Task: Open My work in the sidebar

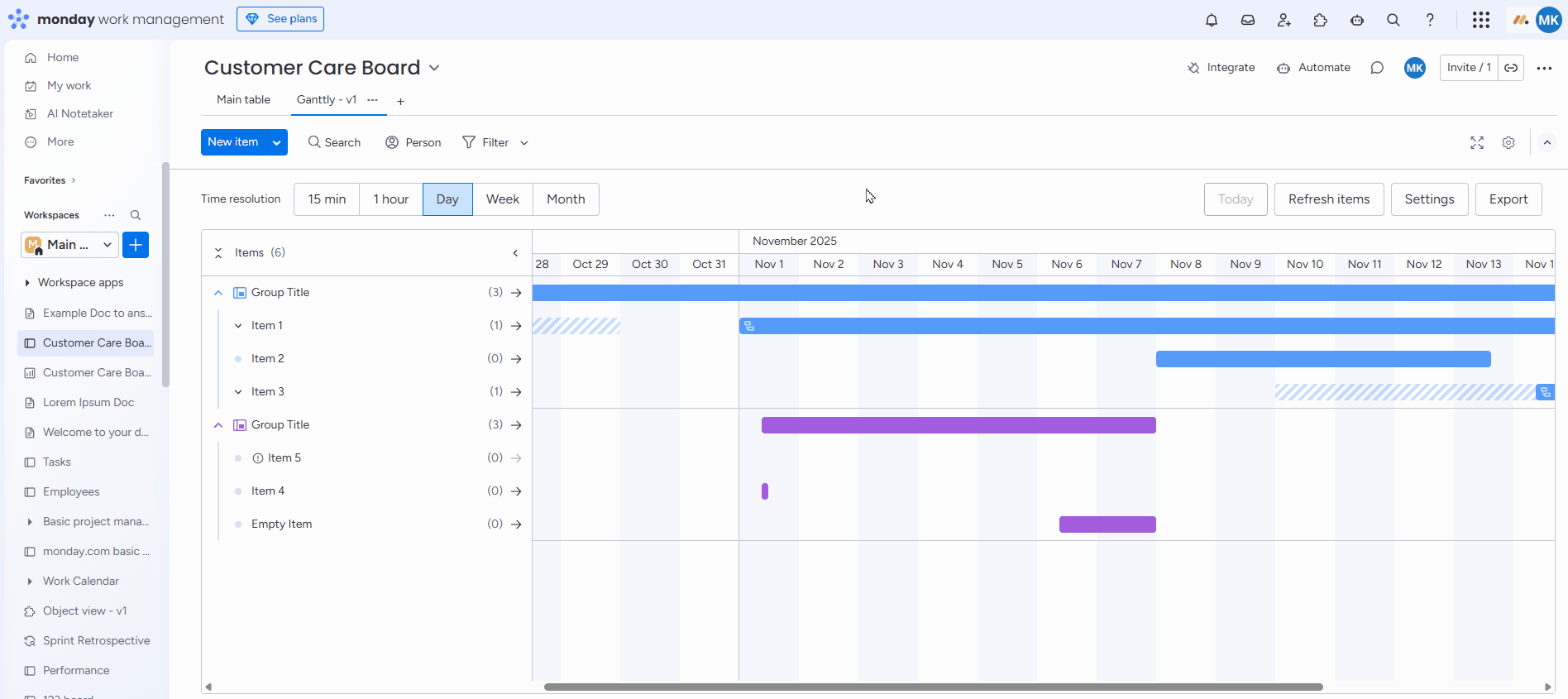Action: click(x=69, y=86)
